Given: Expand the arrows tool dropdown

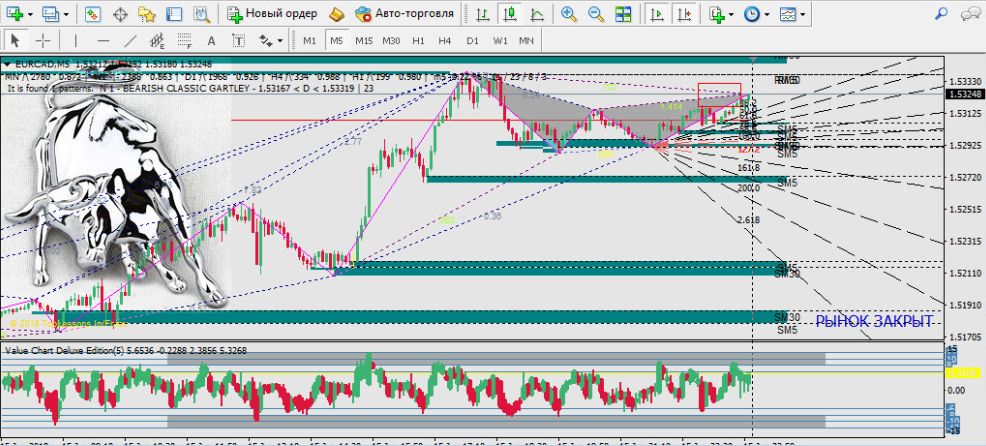Looking at the screenshot, I should click(x=280, y=42).
